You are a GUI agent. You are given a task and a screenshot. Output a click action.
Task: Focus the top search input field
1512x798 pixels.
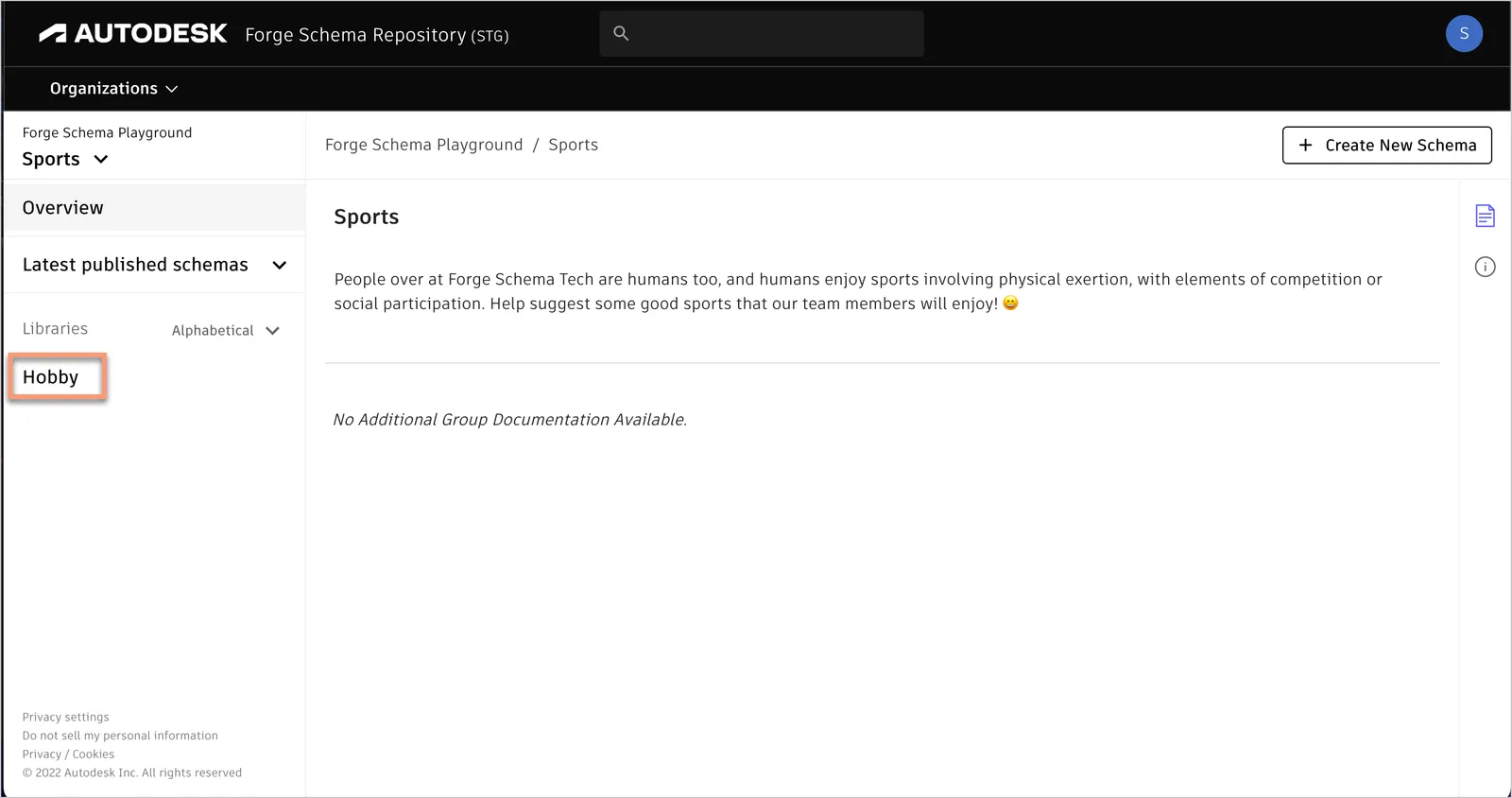pyautogui.click(x=762, y=33)
